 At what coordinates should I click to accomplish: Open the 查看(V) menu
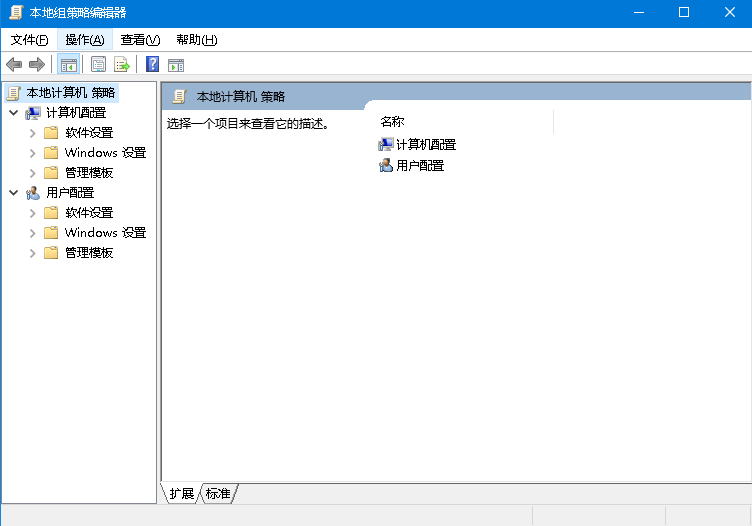(x=140, y=40)
